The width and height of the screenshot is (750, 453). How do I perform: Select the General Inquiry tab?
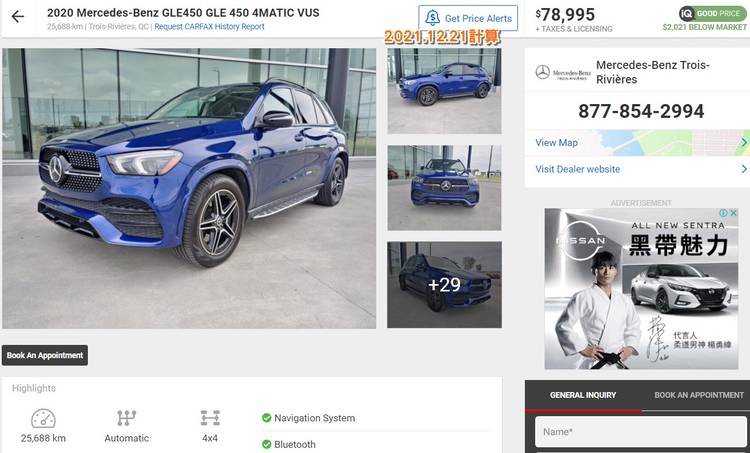[583, 395]
